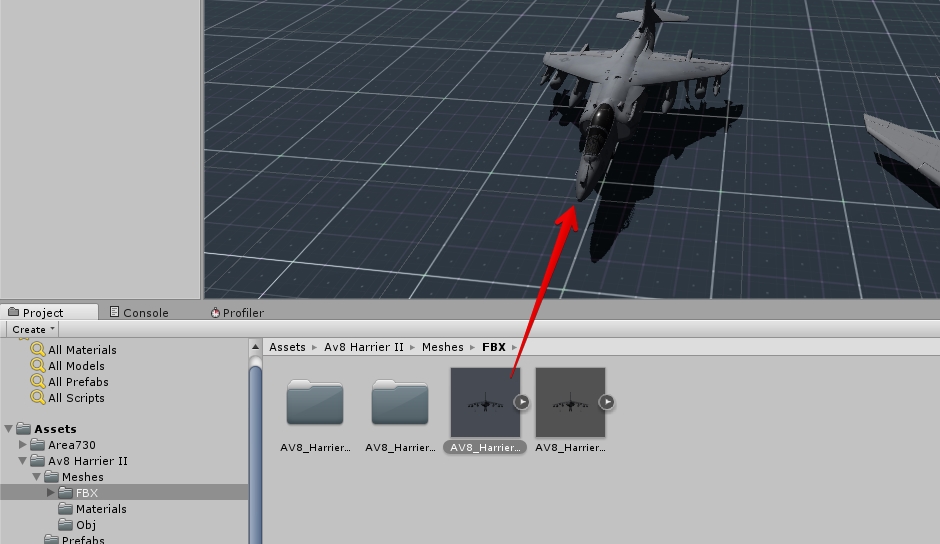This screenshot has height=544, width=940.
Task: Click the All Prefabs magnifier icon
Action: pyautogui.click(x=38, y=381)
